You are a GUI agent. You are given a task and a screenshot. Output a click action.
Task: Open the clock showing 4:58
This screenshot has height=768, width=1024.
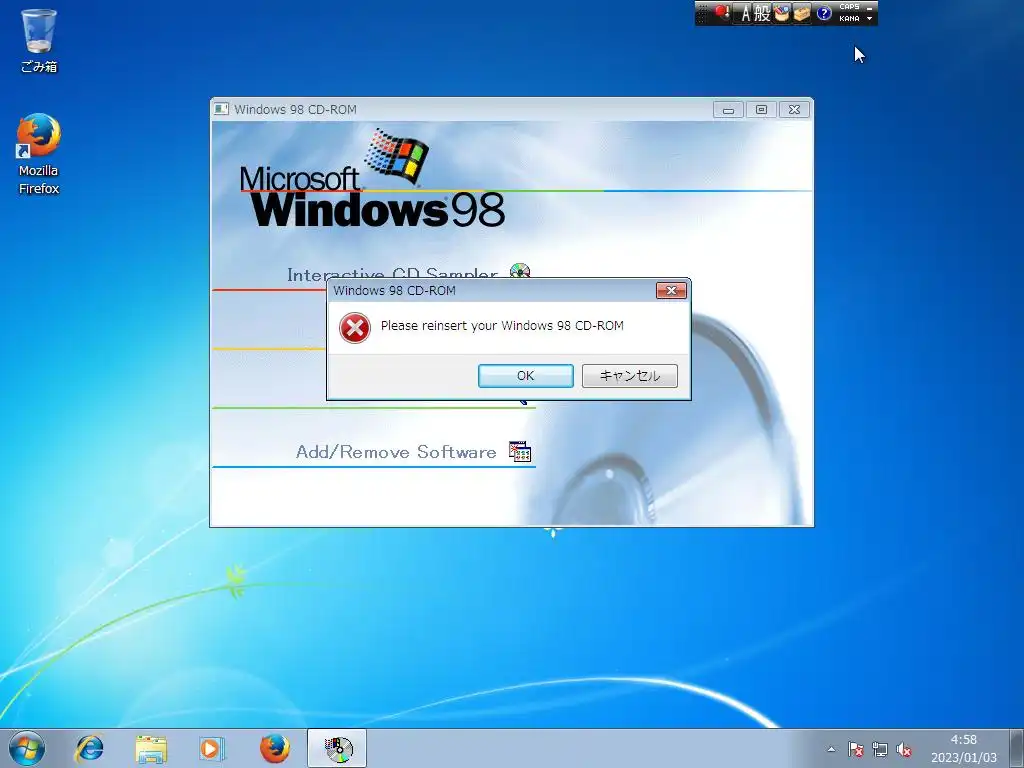(963, 748)
